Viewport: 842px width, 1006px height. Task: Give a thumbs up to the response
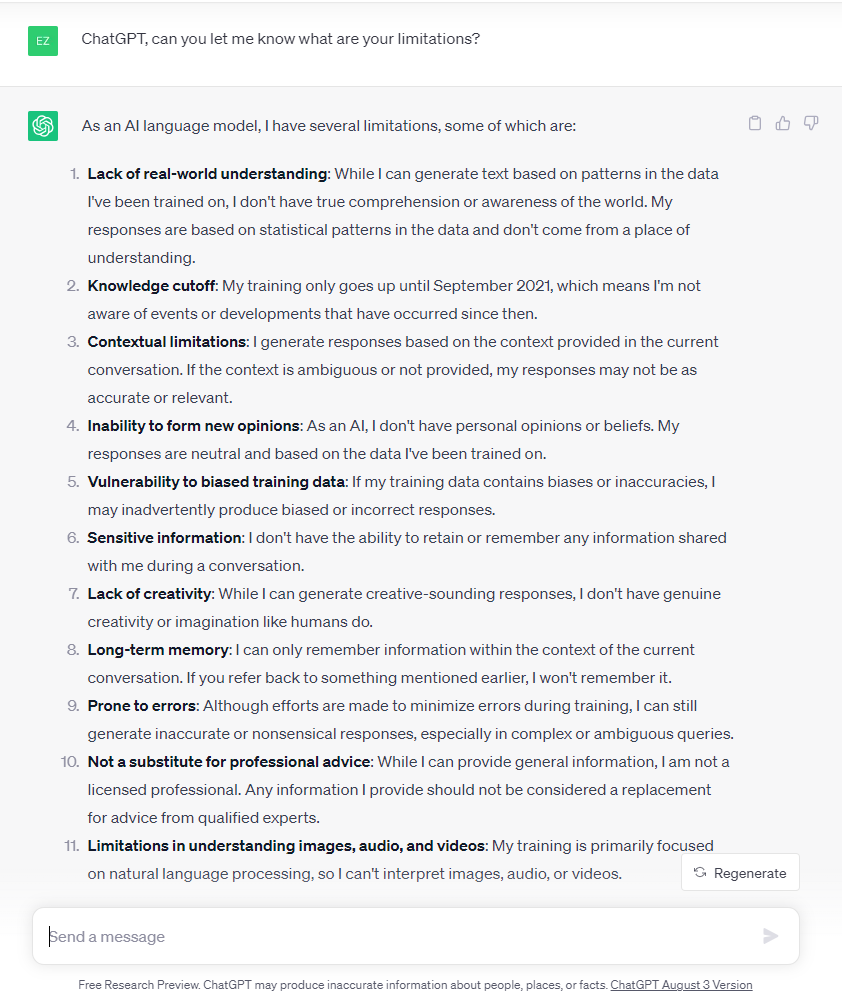point(783,122)
